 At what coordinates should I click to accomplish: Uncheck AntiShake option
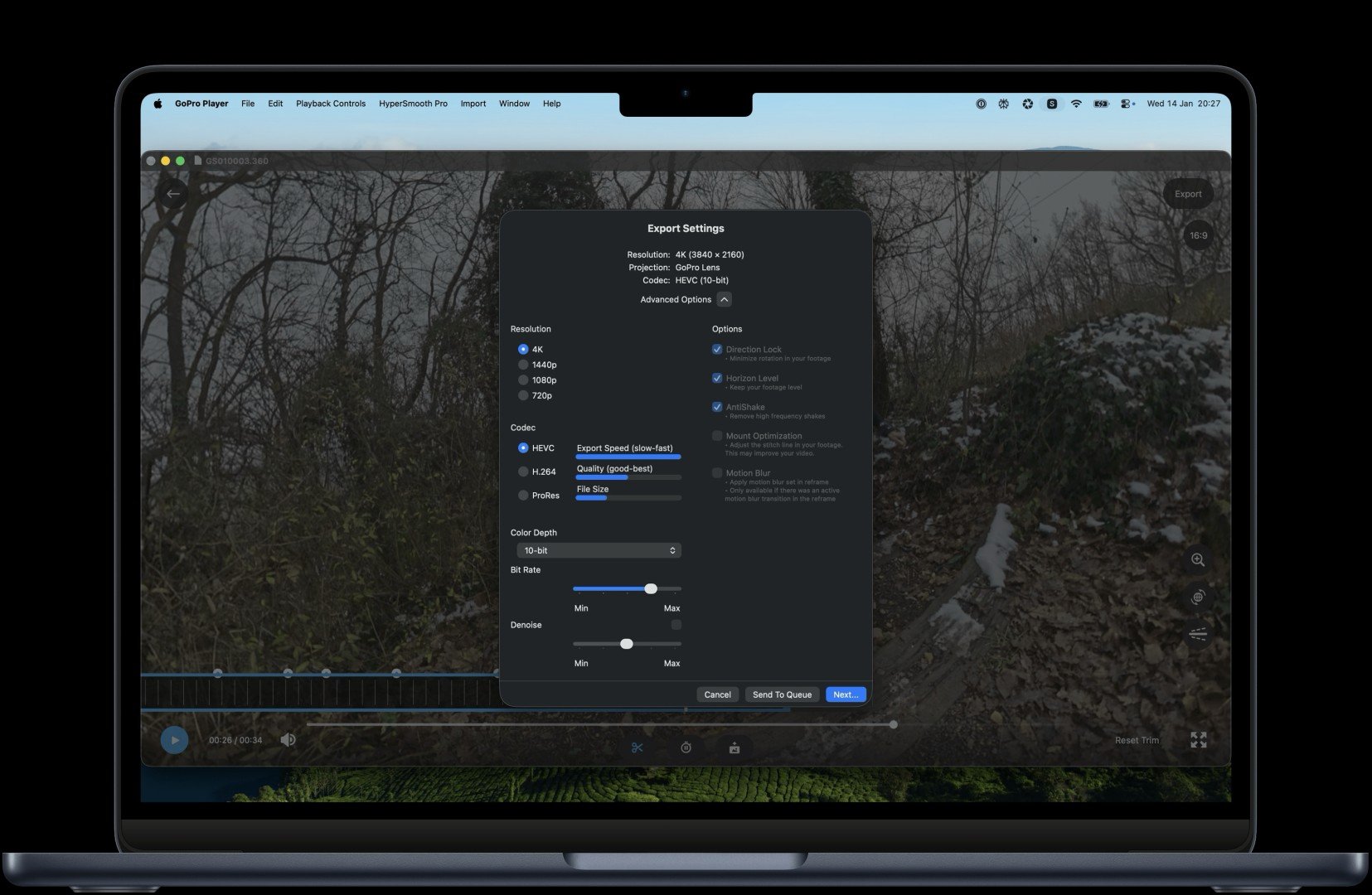click(717, 407)
